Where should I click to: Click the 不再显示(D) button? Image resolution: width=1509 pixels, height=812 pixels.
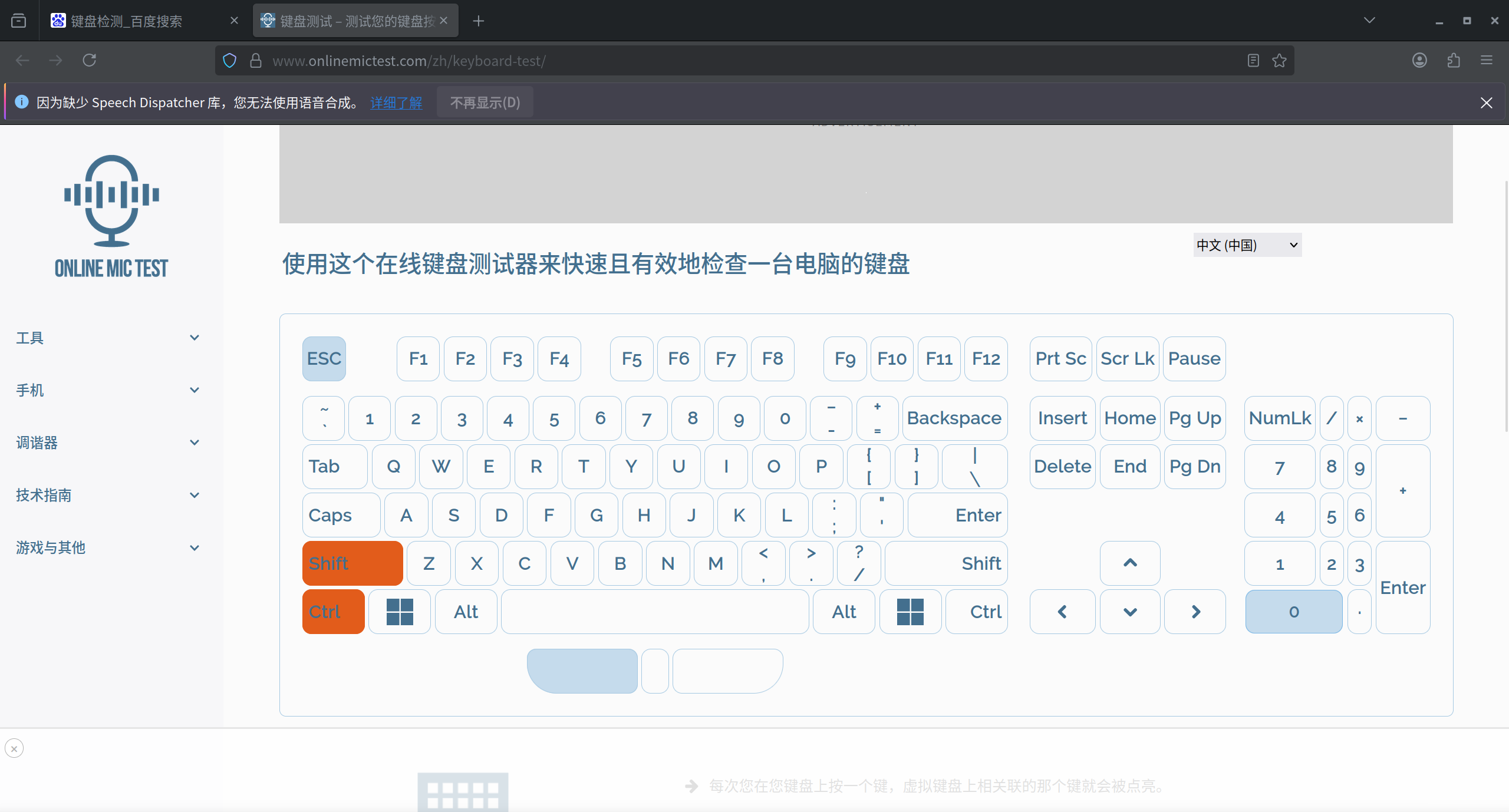click(485, 103)
